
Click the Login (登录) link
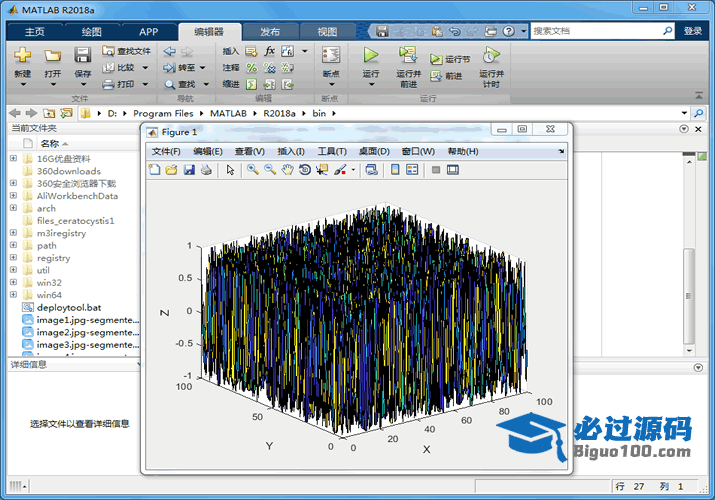click(693, 31)
